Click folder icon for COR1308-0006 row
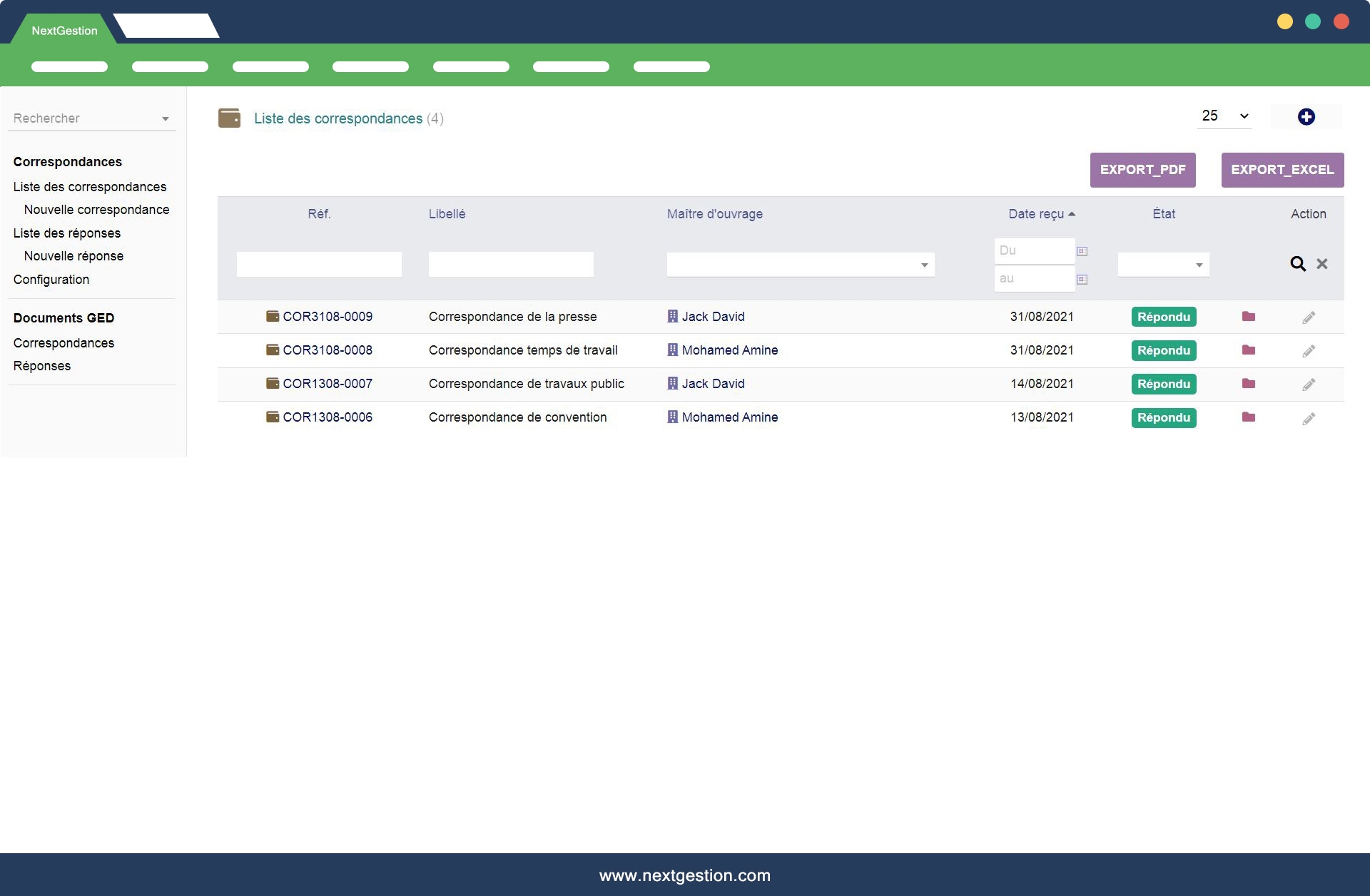 1248,417
